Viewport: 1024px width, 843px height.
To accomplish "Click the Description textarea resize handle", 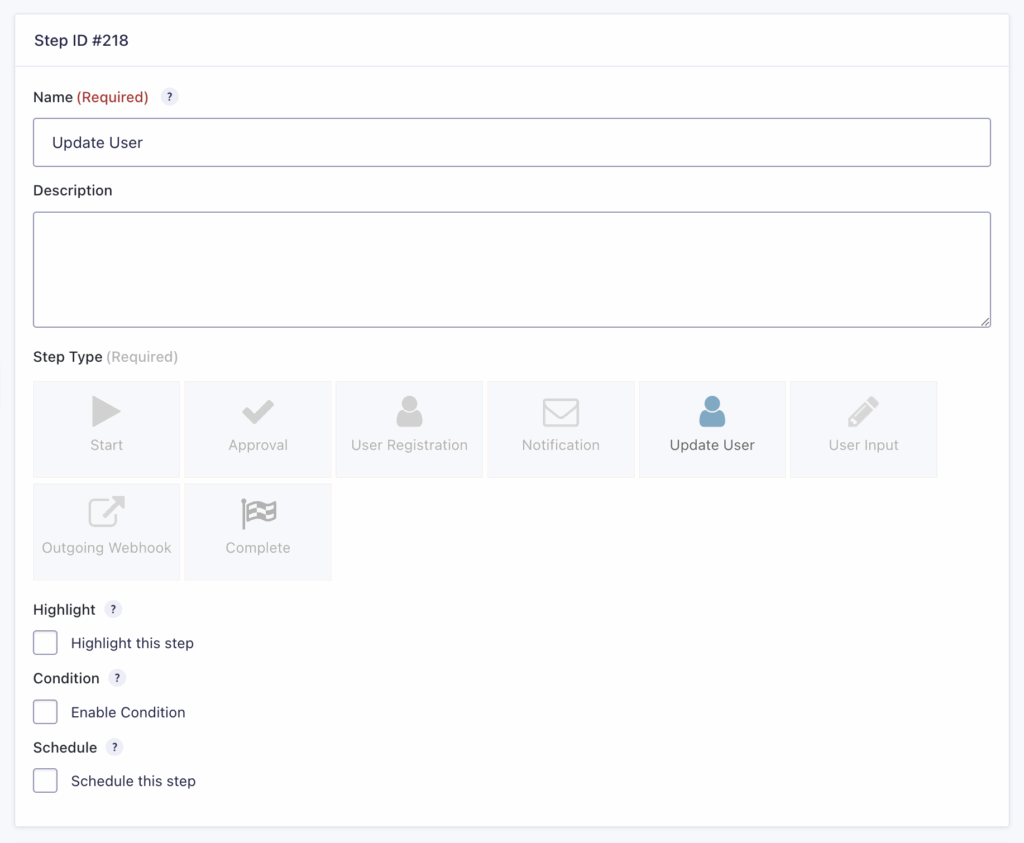I will [985, 322].
